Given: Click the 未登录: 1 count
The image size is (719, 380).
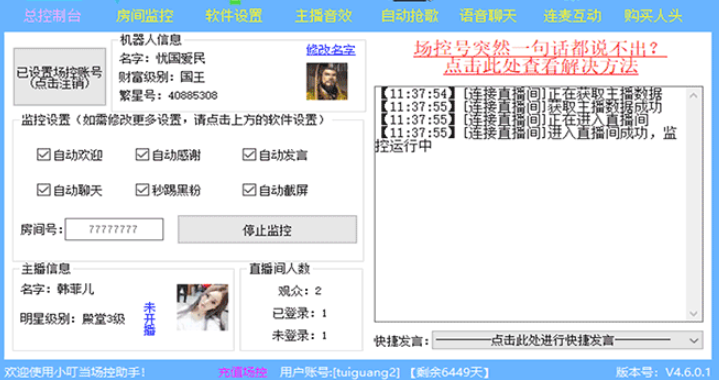Looking at the screenshot, I should click(299, 336).
